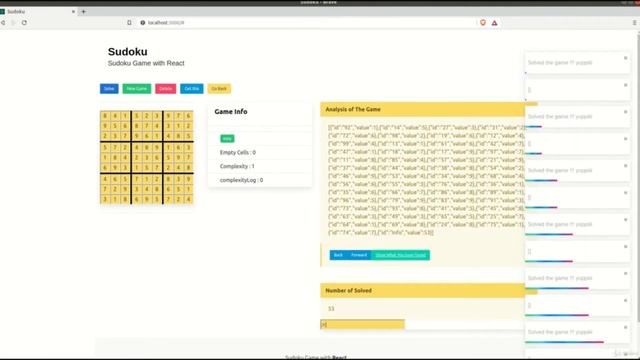
Task: Click the solved count value below Number of Solved
Action: (x=331, y=309)
